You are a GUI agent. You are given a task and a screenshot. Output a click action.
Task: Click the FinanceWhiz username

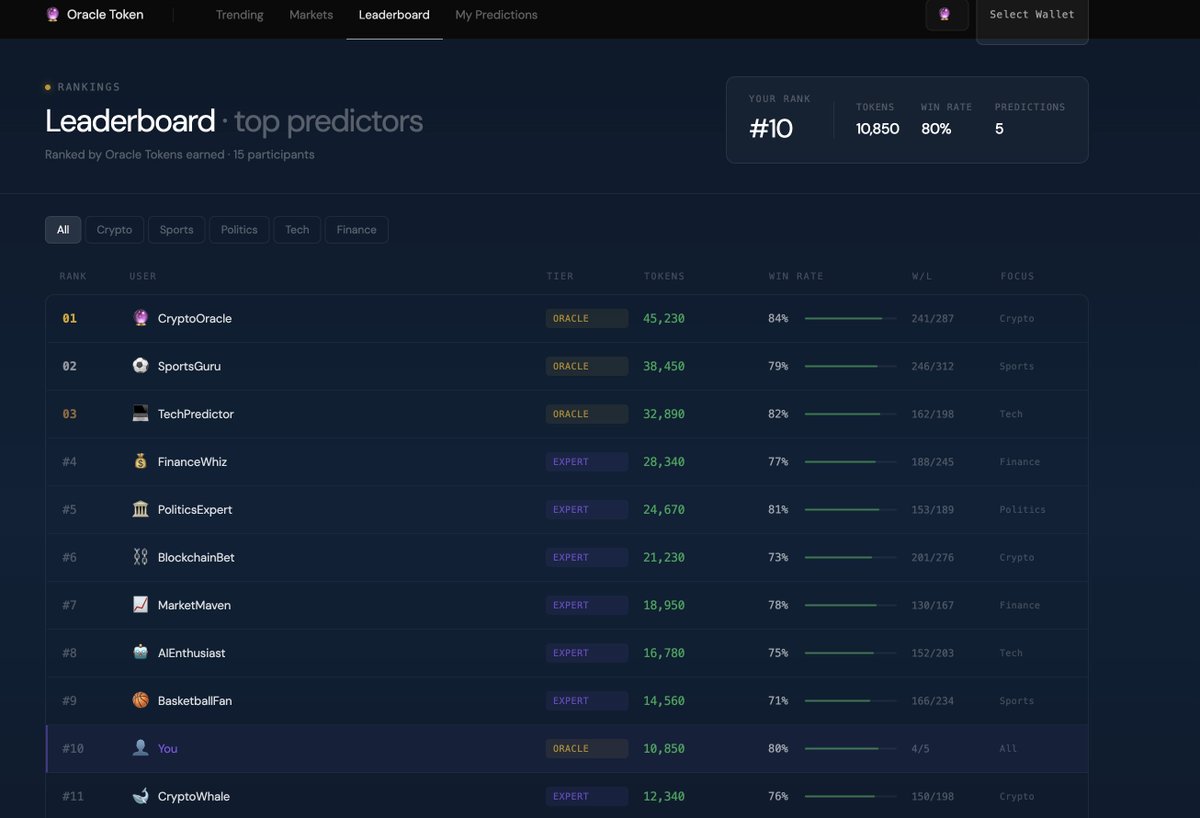tap(192, 462)
